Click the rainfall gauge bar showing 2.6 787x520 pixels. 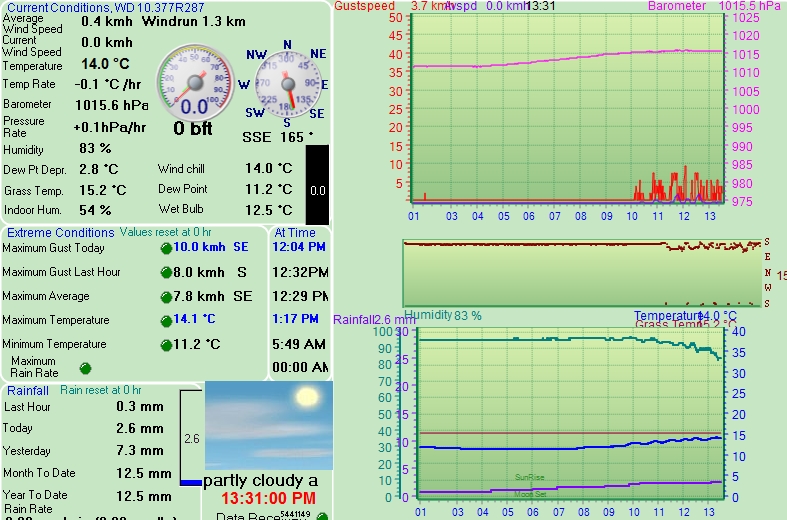[191, 438]
